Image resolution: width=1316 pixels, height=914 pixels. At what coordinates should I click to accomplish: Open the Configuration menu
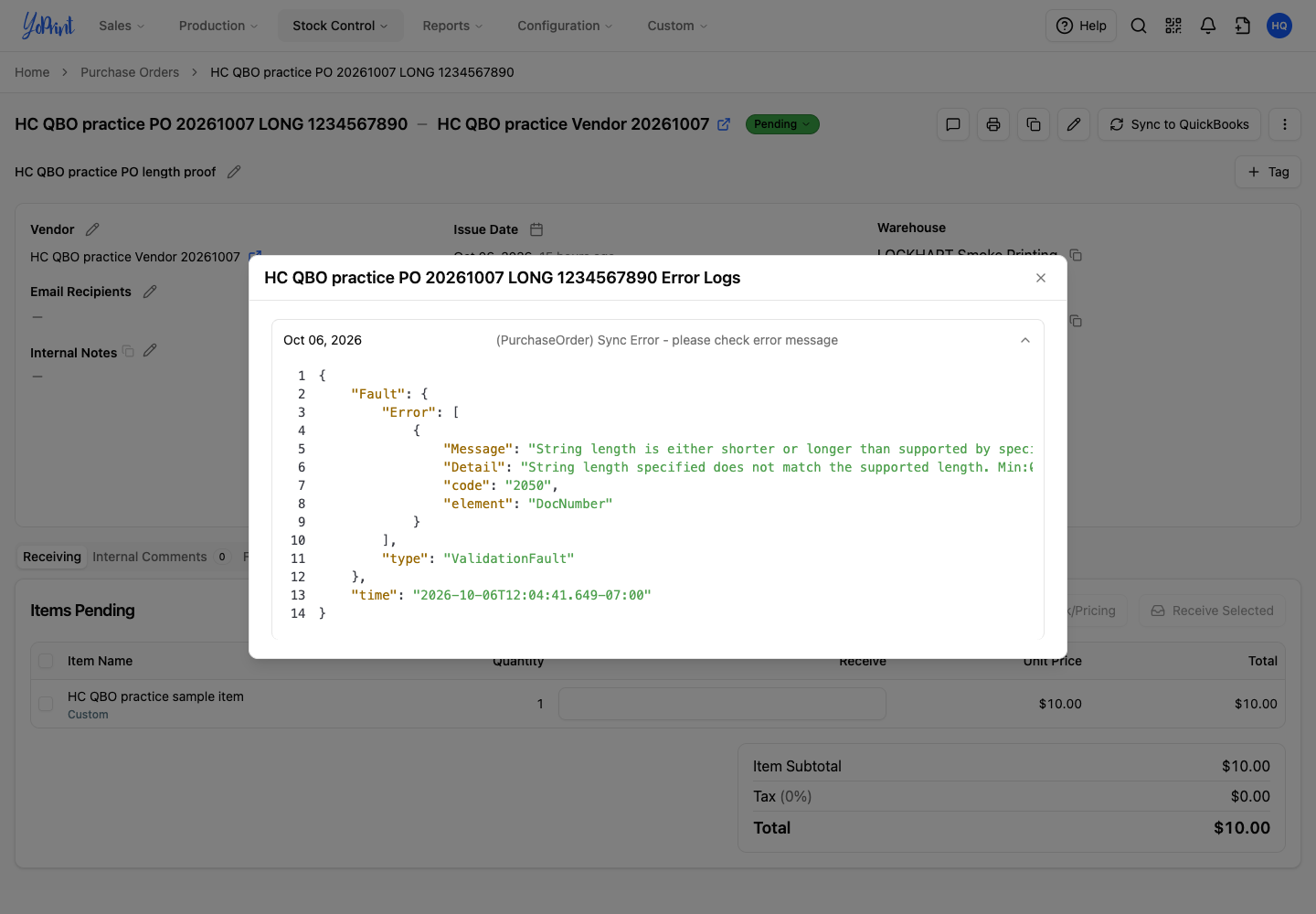(x=565, y=26)
